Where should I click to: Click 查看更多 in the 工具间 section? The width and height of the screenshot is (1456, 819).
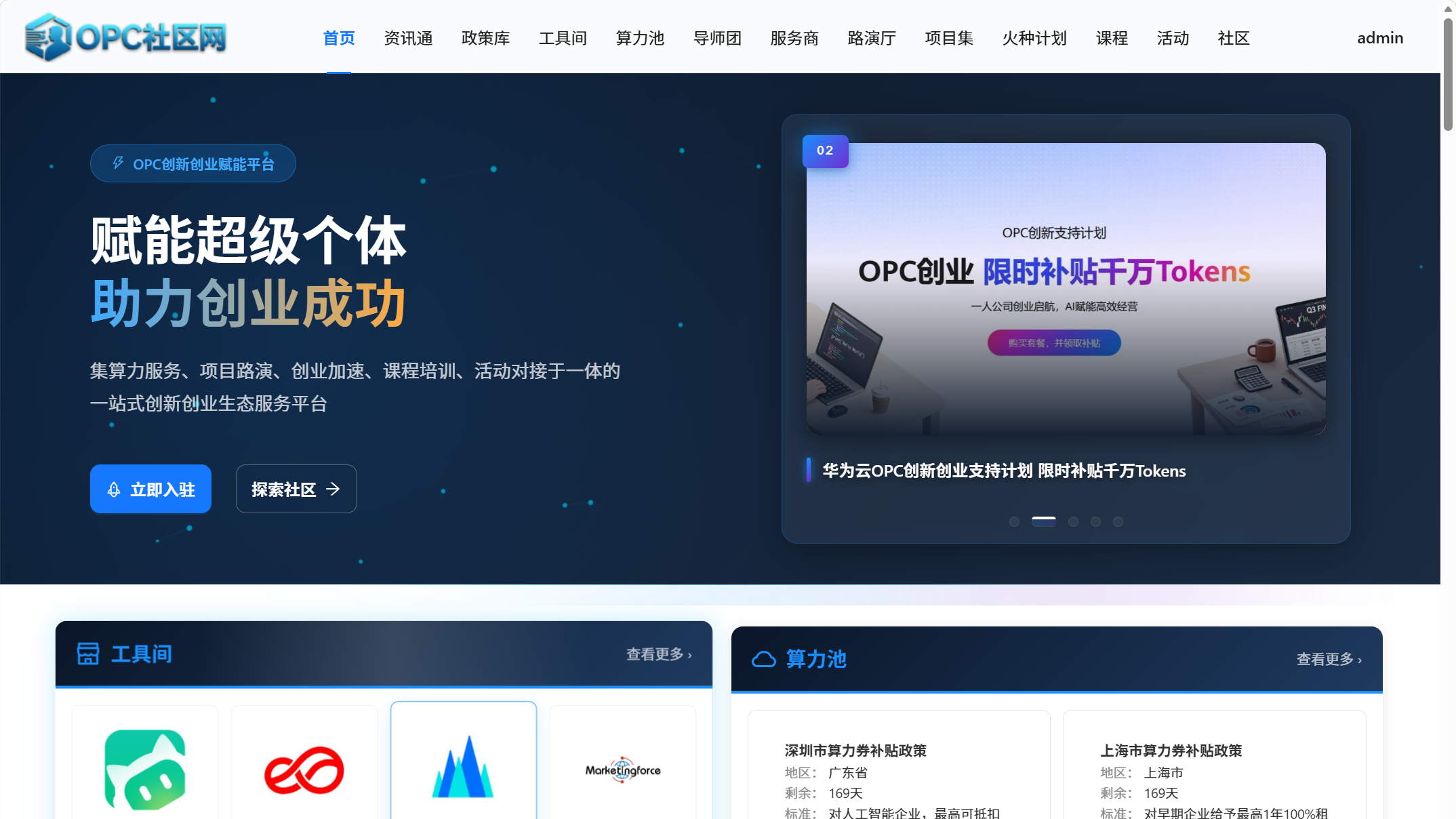click(x=659, y=654)
